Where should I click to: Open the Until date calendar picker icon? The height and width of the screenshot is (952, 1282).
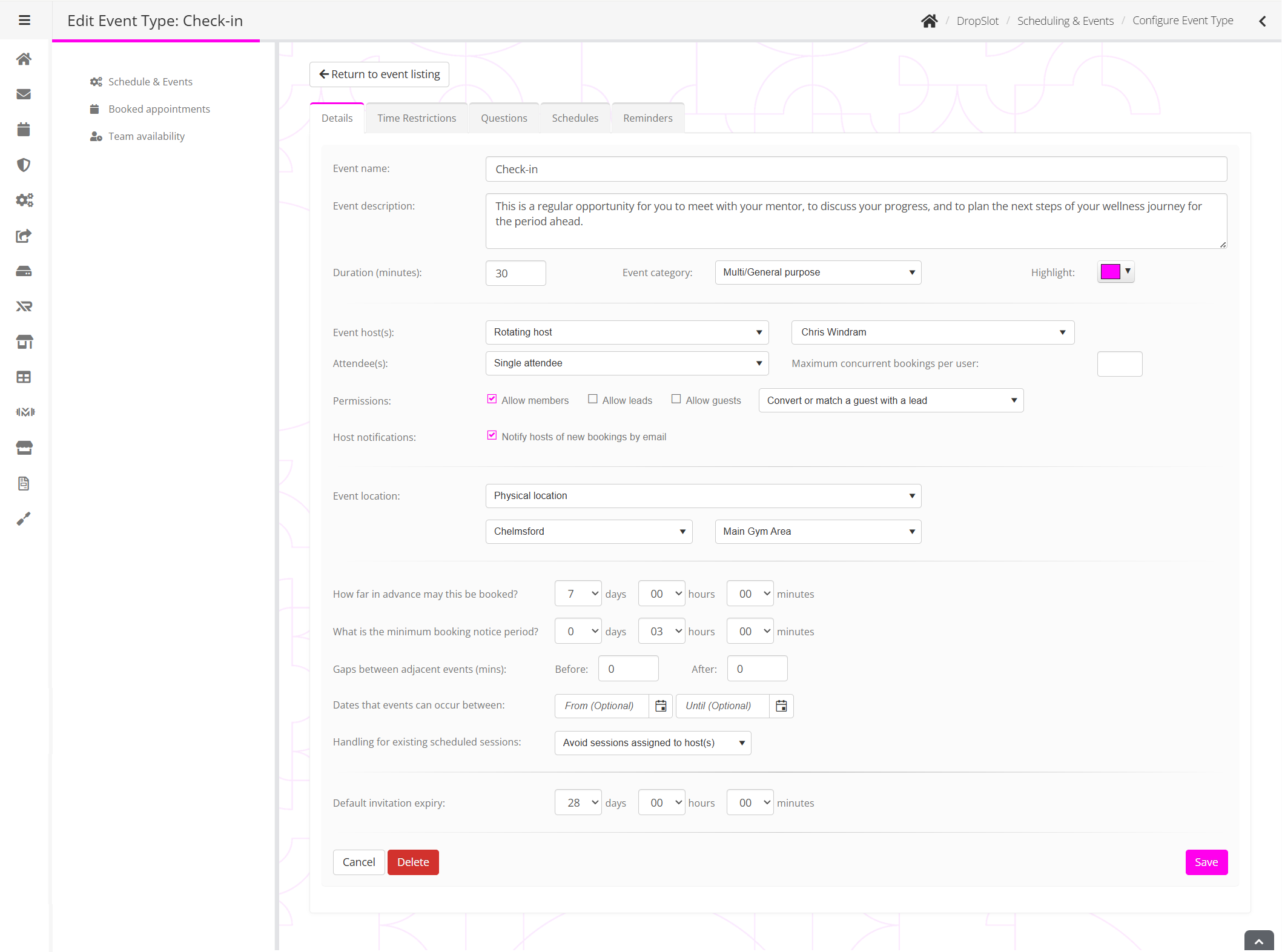[x=781, y=706]
